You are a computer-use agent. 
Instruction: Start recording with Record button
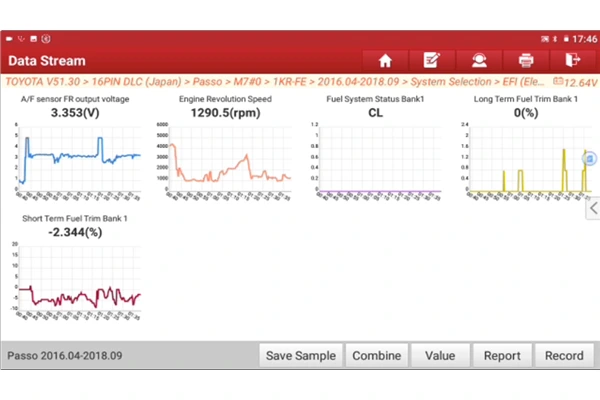point(564,356)
